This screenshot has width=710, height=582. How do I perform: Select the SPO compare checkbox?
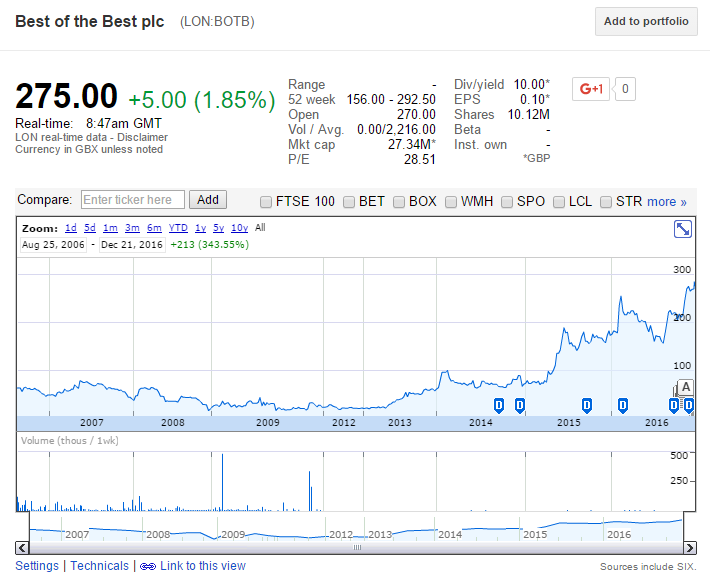[x=507, y=202]
